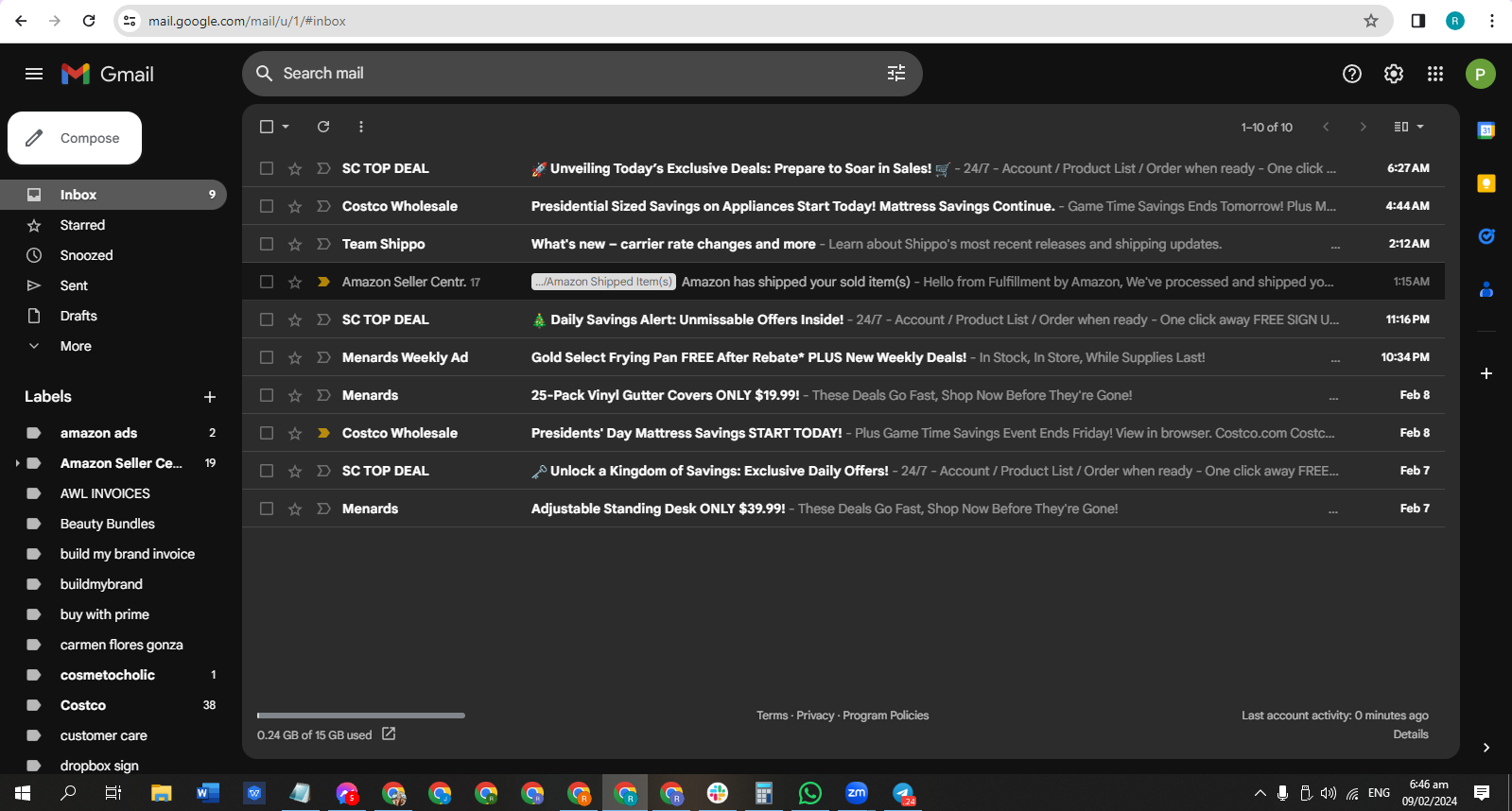This screenshot has height=811, width=1512.
Task: Open Zoom from the taskbar
Action: (x=857, y=793)
